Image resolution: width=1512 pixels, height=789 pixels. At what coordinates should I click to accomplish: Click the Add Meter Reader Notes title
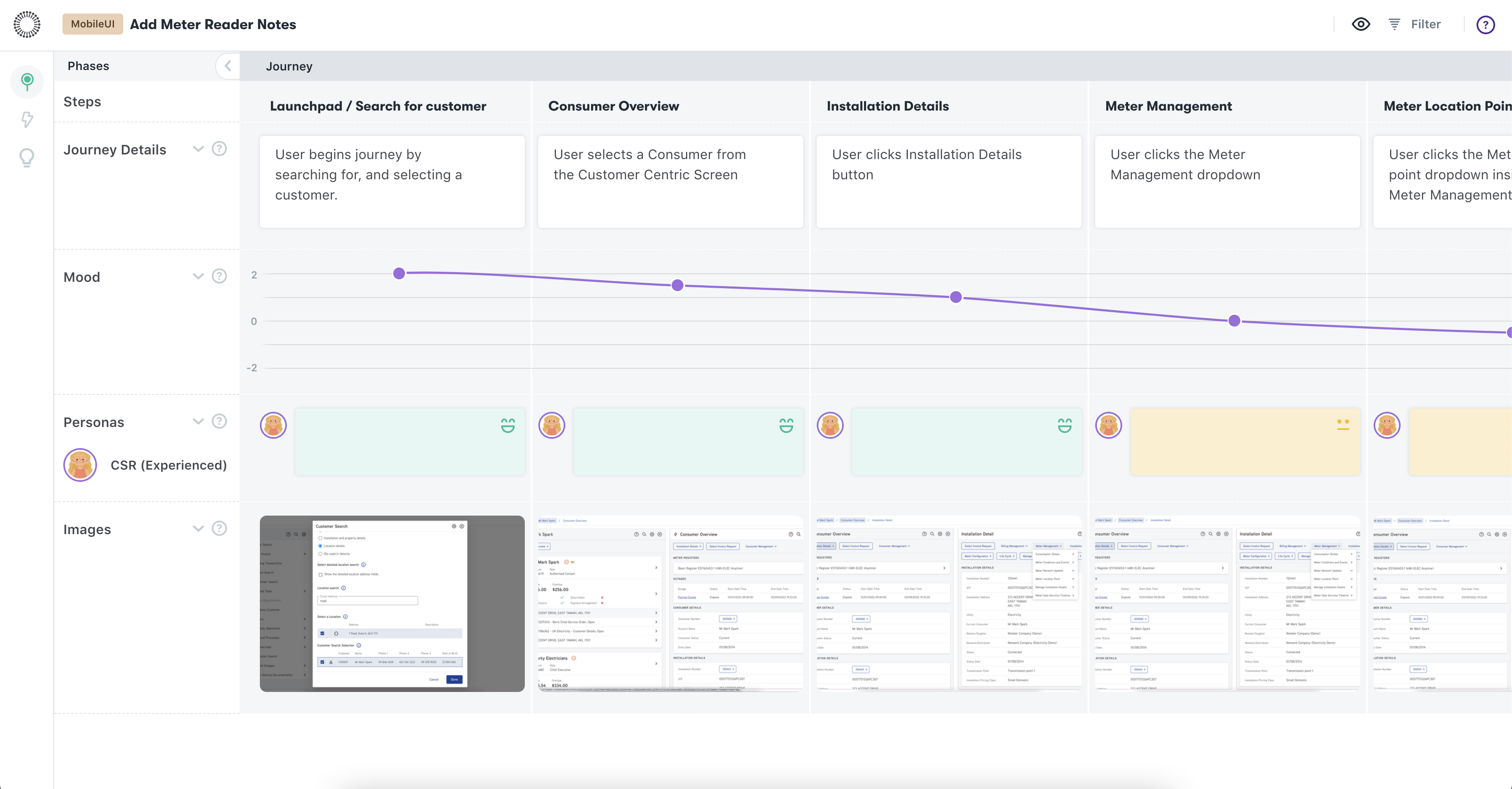click(213, 24)
